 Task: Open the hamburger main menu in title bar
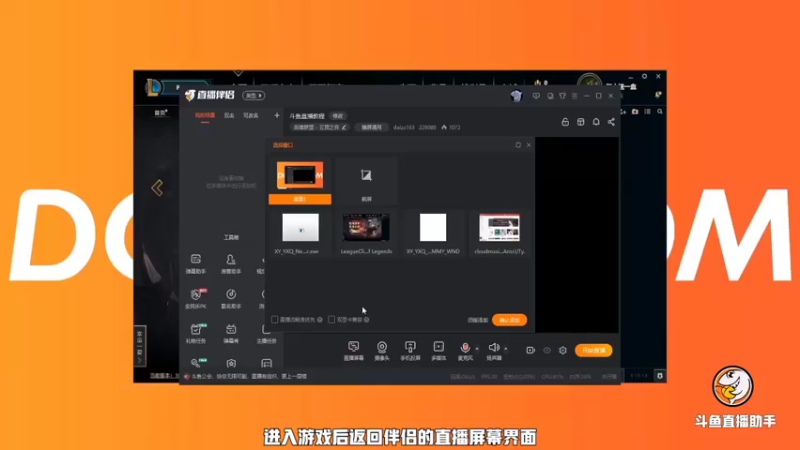point(574,96)
